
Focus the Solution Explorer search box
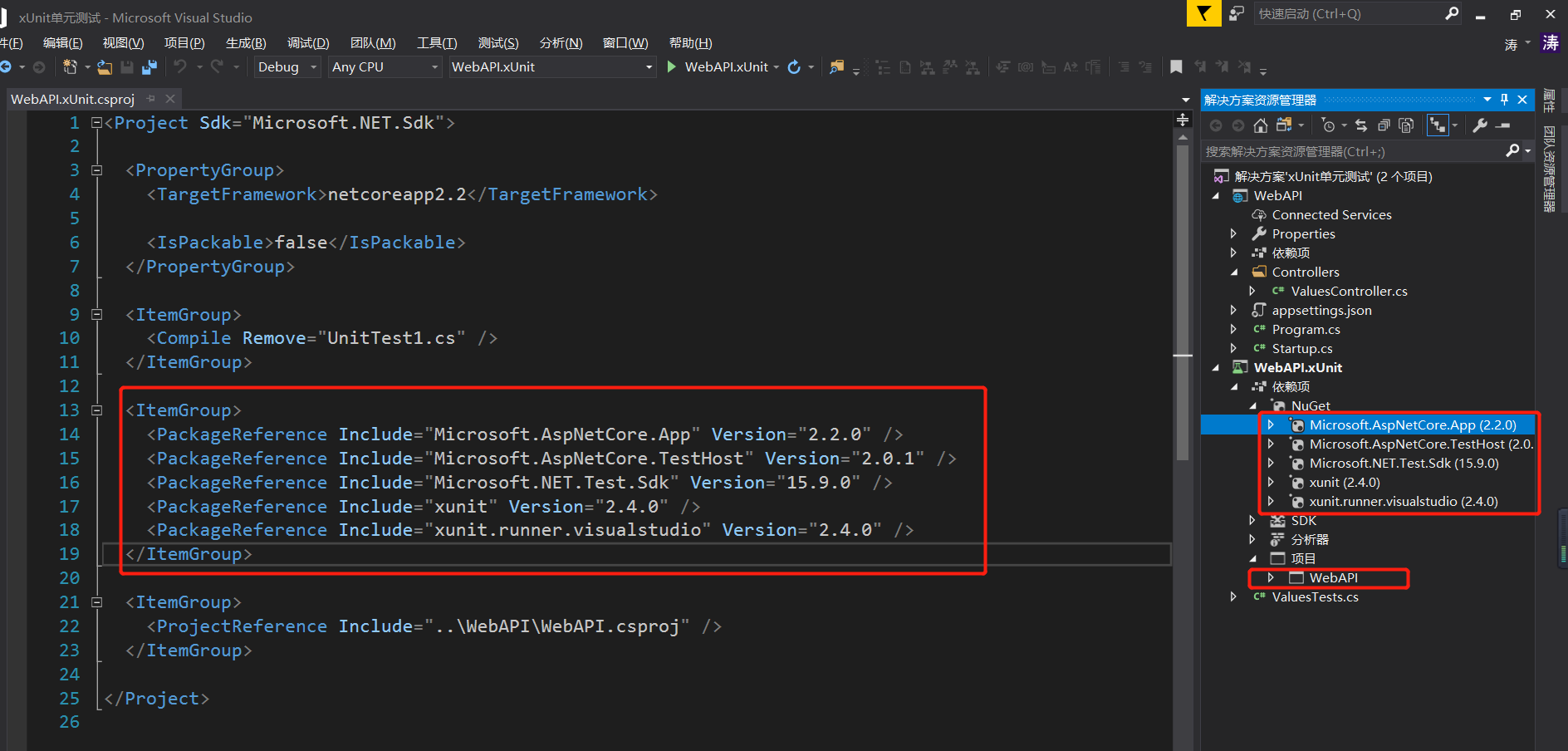click(x=1354, y=151)
